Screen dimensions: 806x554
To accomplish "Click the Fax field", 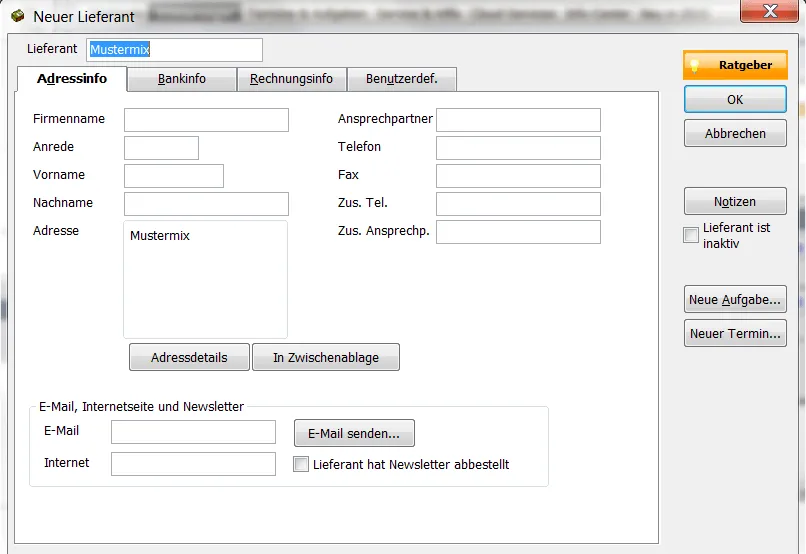I will (x=518, y=176).
